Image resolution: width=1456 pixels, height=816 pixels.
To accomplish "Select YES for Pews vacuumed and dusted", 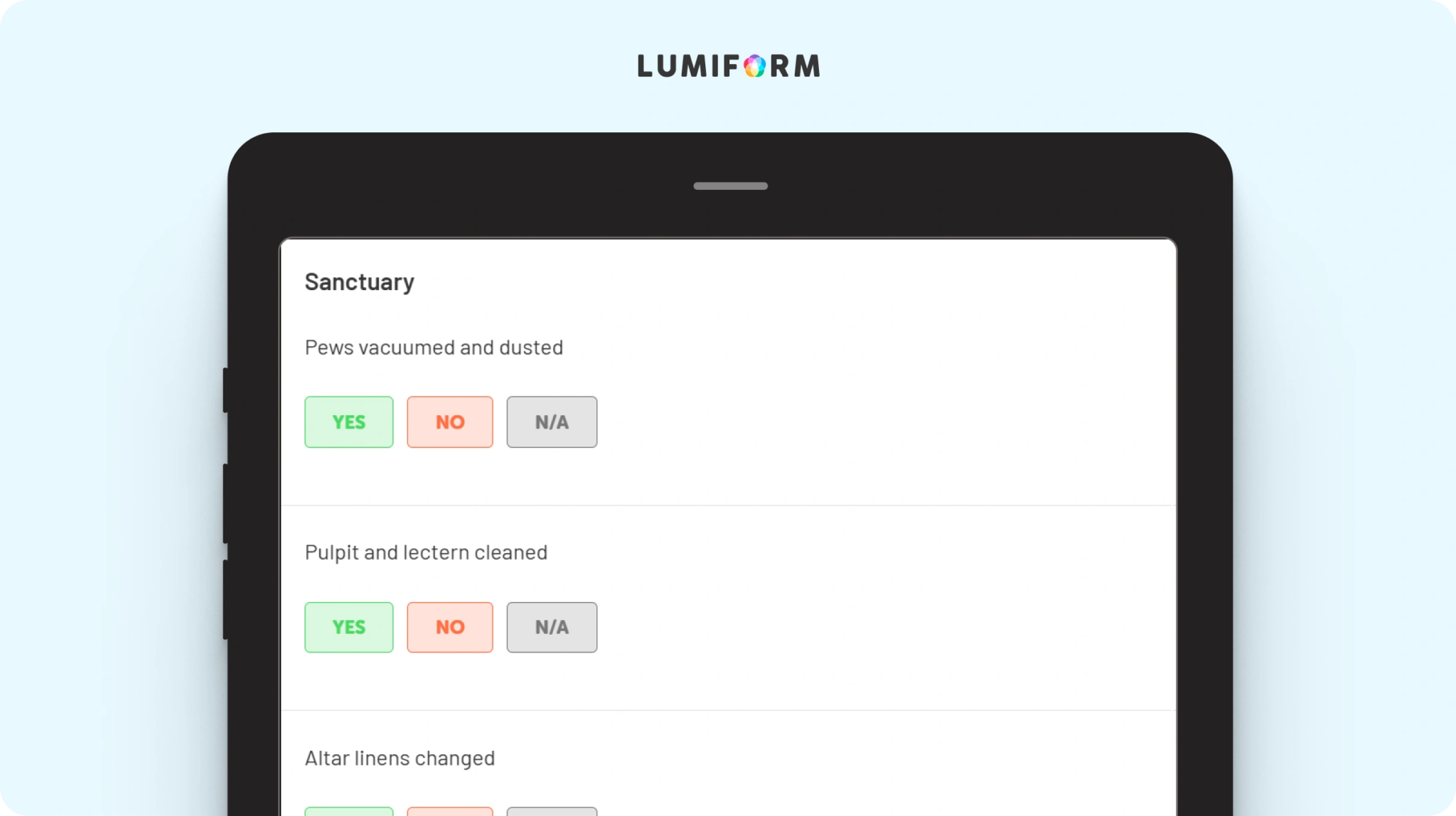I will (348, 422).
